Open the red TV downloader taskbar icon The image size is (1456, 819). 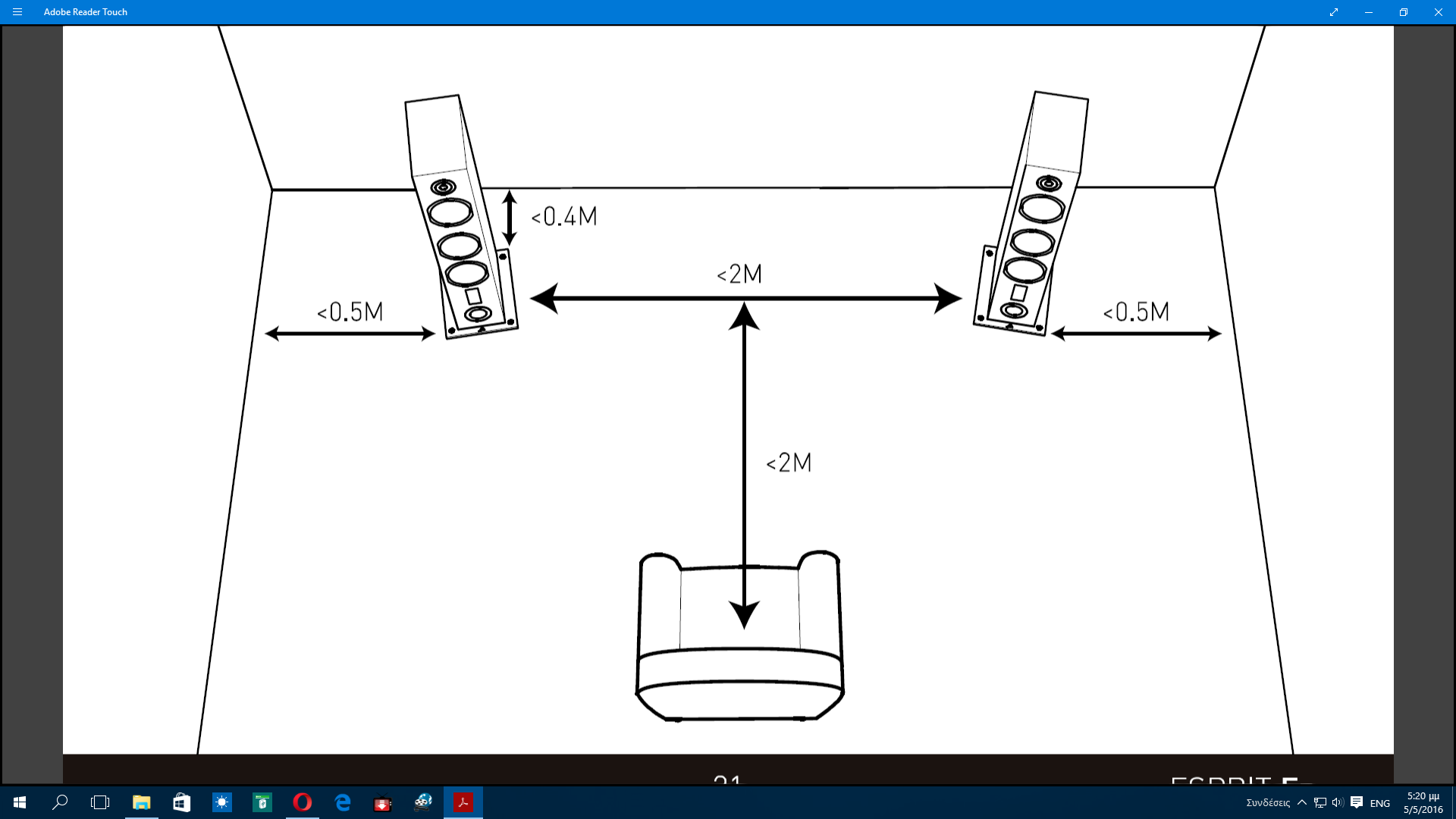[x=383, y=802]
